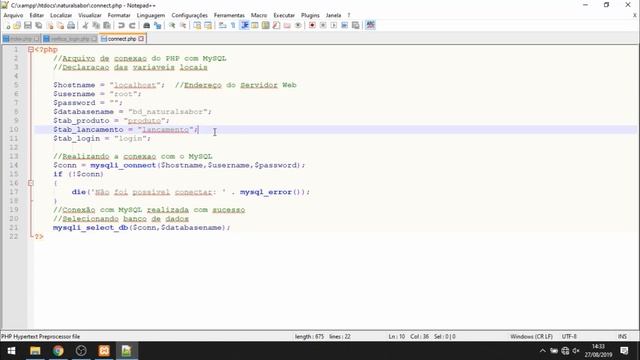
Task: Undo the last edit with toolbar arrow
Action: (121, 25)
